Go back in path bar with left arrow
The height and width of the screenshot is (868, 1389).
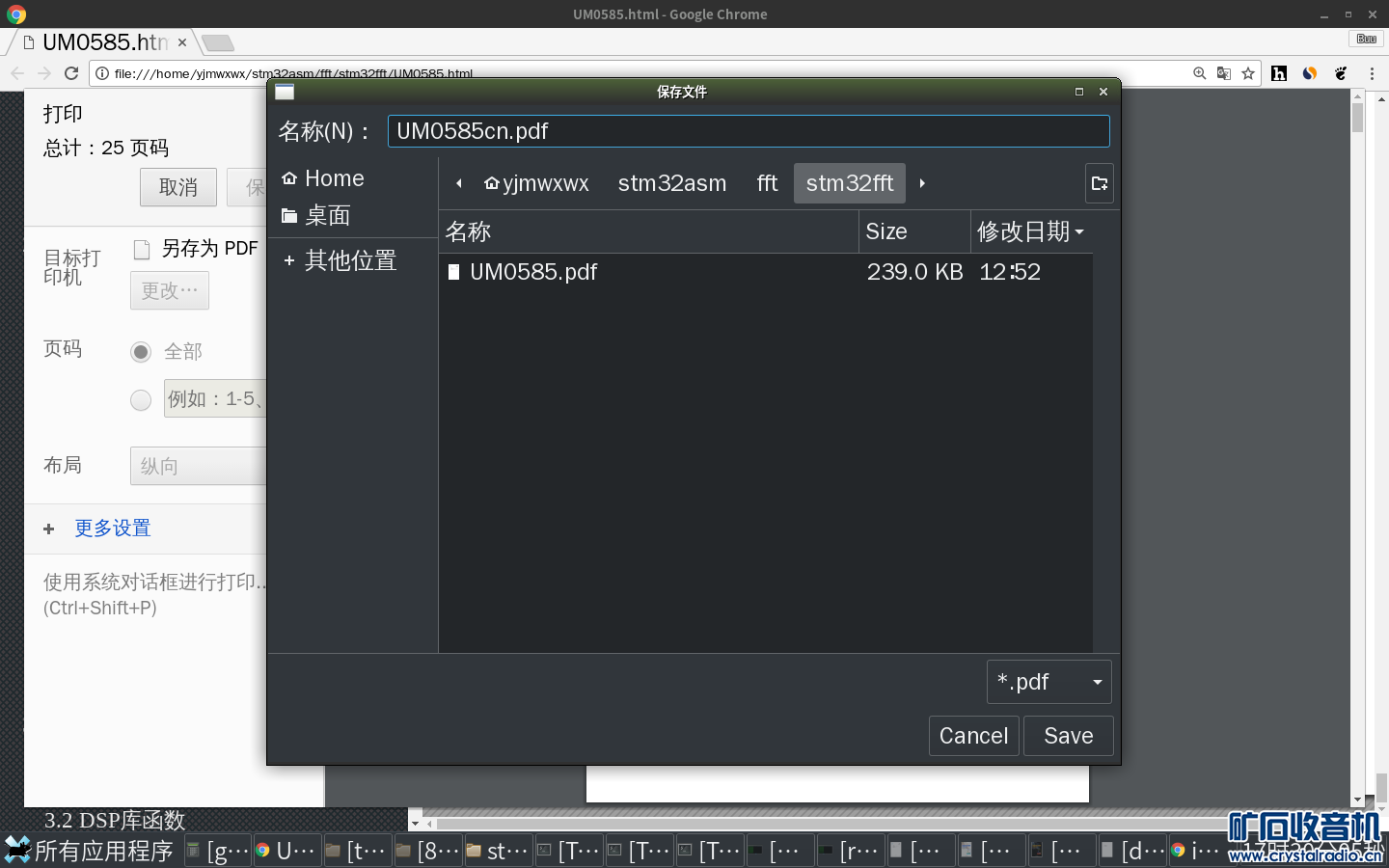(x=459, y=183)
